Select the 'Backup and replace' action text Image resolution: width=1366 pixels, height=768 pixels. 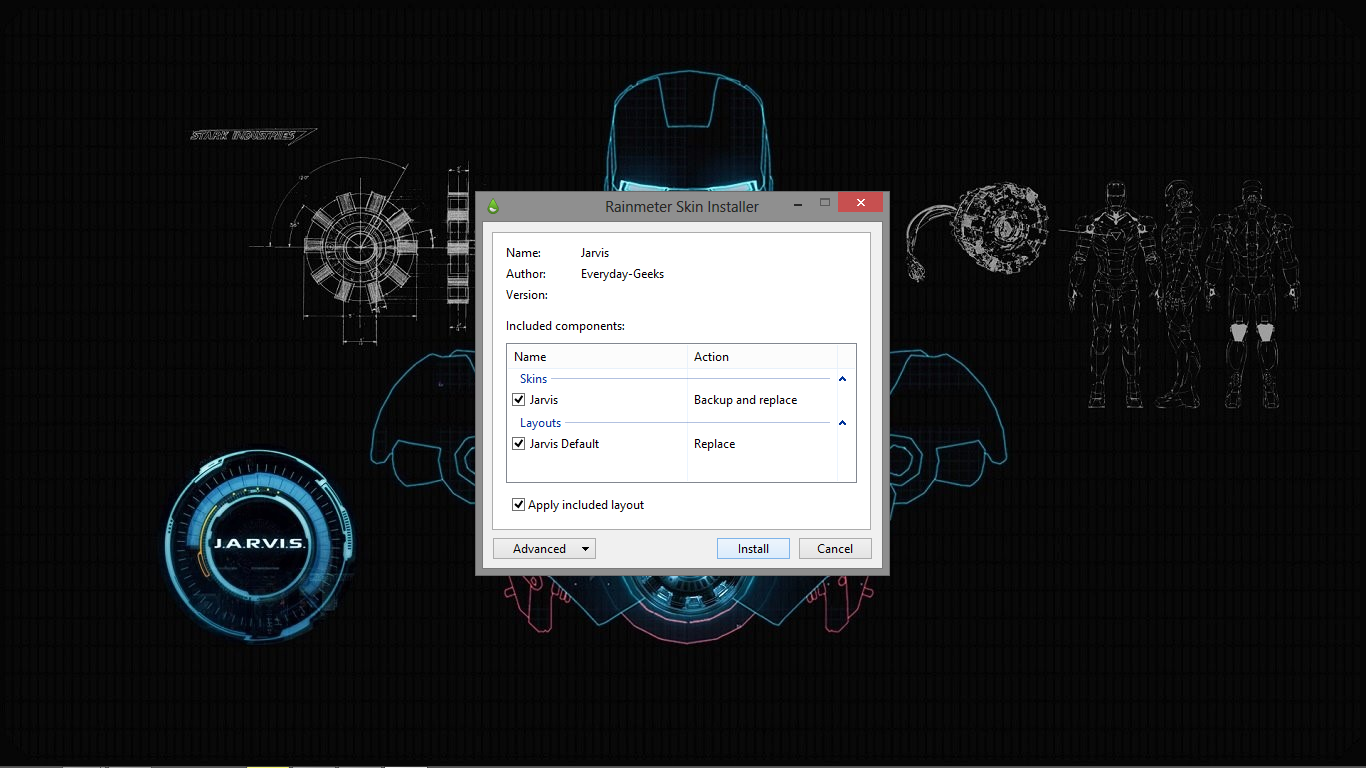pos(745,400)
